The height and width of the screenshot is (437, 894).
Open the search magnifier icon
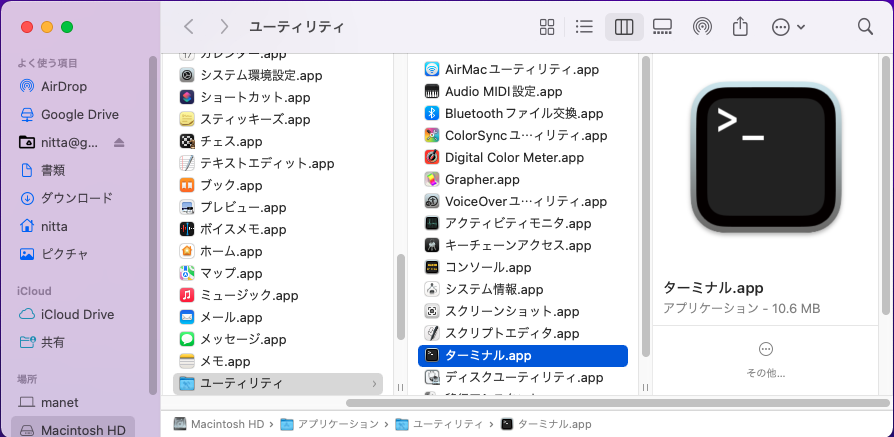(x=865, y=27)
